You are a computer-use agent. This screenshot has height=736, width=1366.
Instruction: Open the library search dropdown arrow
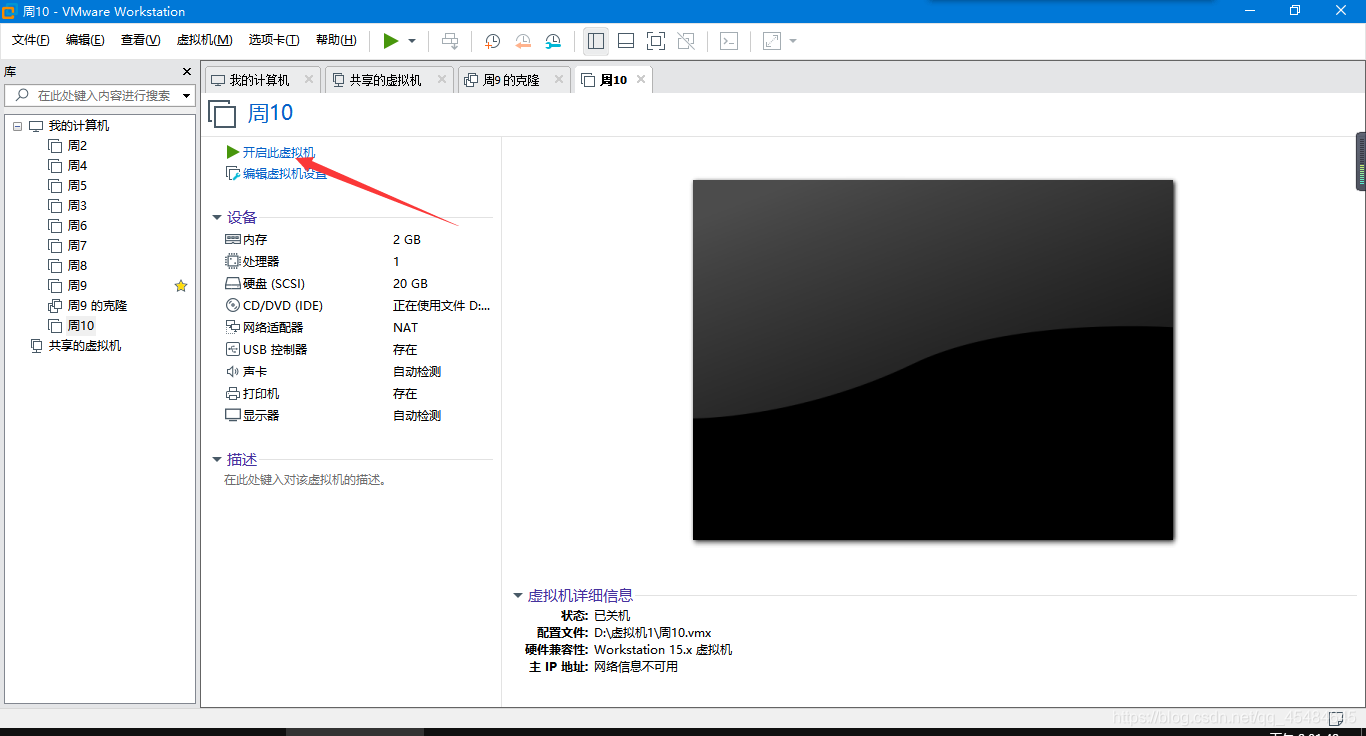186,96
